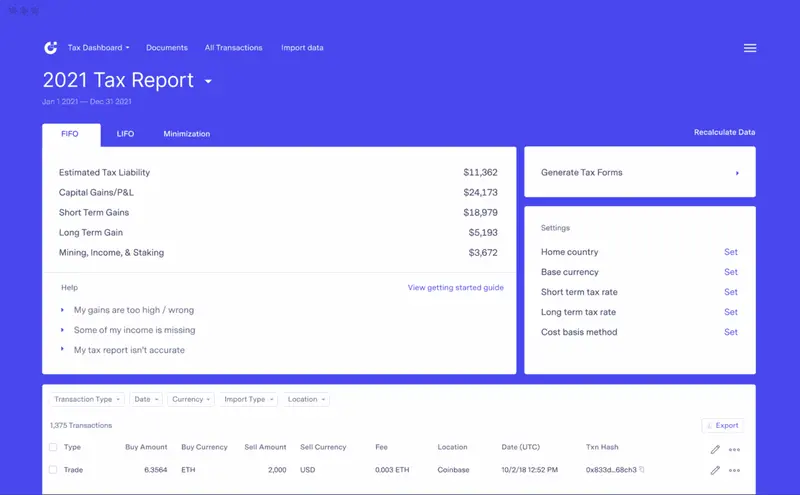The height and width of the screenshot is (495, 800).
Task: Open the View getting started guide link
Action: (455, 288)
